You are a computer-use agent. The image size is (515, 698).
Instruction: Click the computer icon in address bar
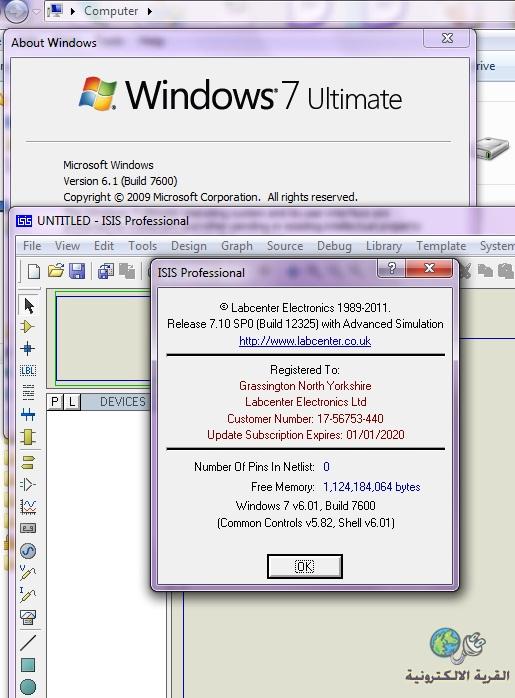pos(55,11)
